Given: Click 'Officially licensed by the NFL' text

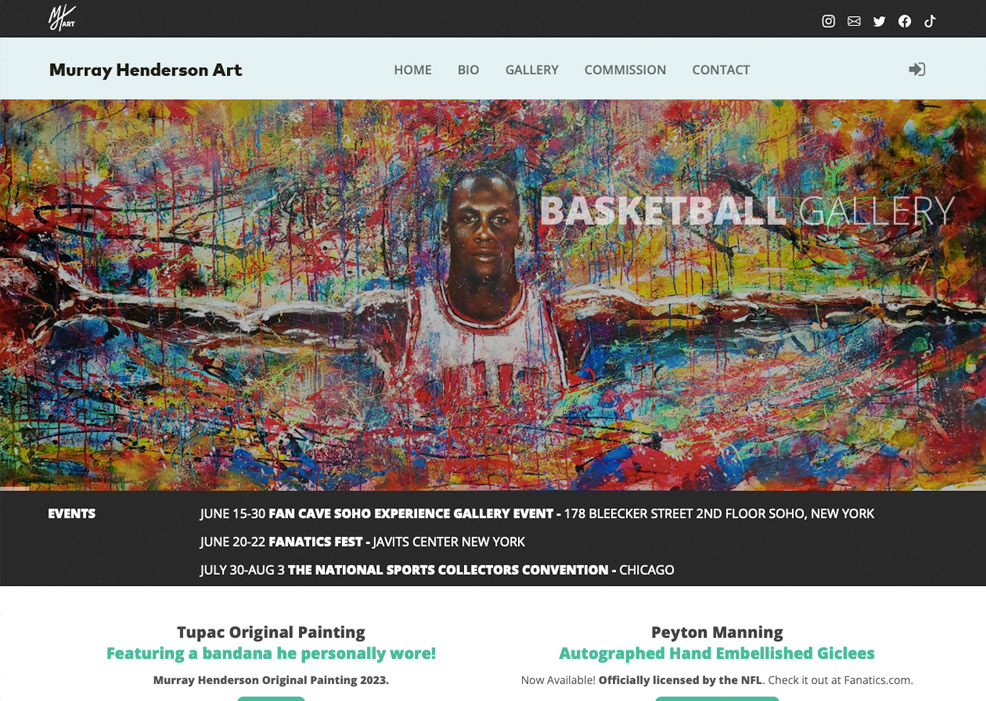Looking at the screenshot, I should tap(680, 680).
